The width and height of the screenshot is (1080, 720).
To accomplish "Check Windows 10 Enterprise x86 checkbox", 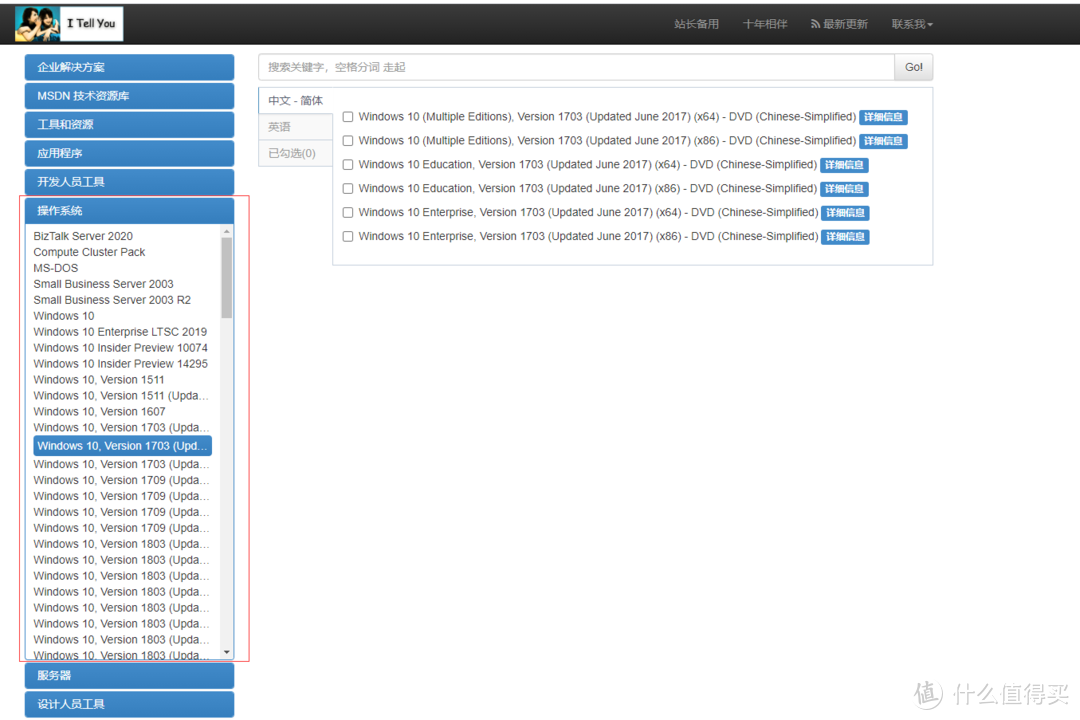I will (x=347, y=236).
